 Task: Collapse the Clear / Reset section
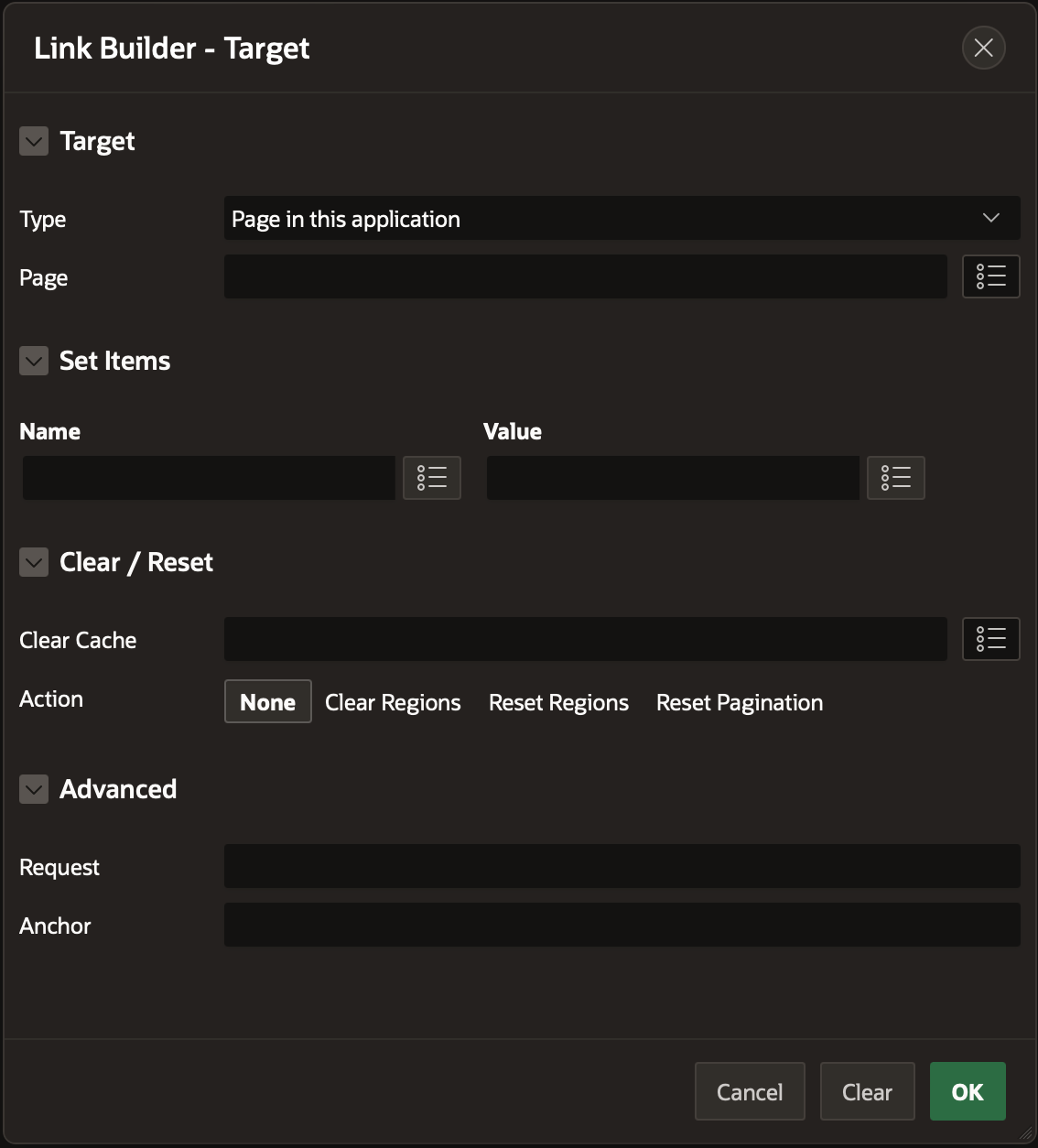tap(34, 562)
